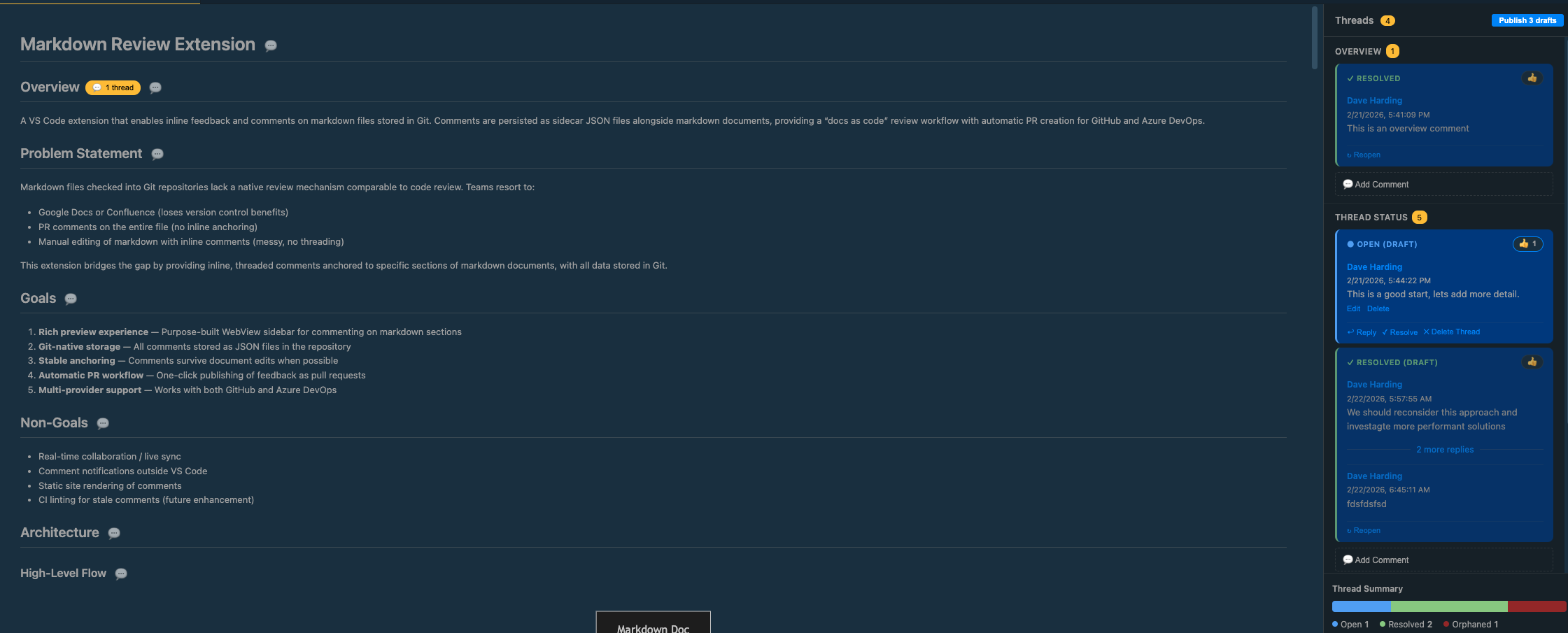Toggle the thumbs-up reaction on the resolved overview comment
The height and width of the screenshot is (633, 1568).
[x=1532, y=78]
